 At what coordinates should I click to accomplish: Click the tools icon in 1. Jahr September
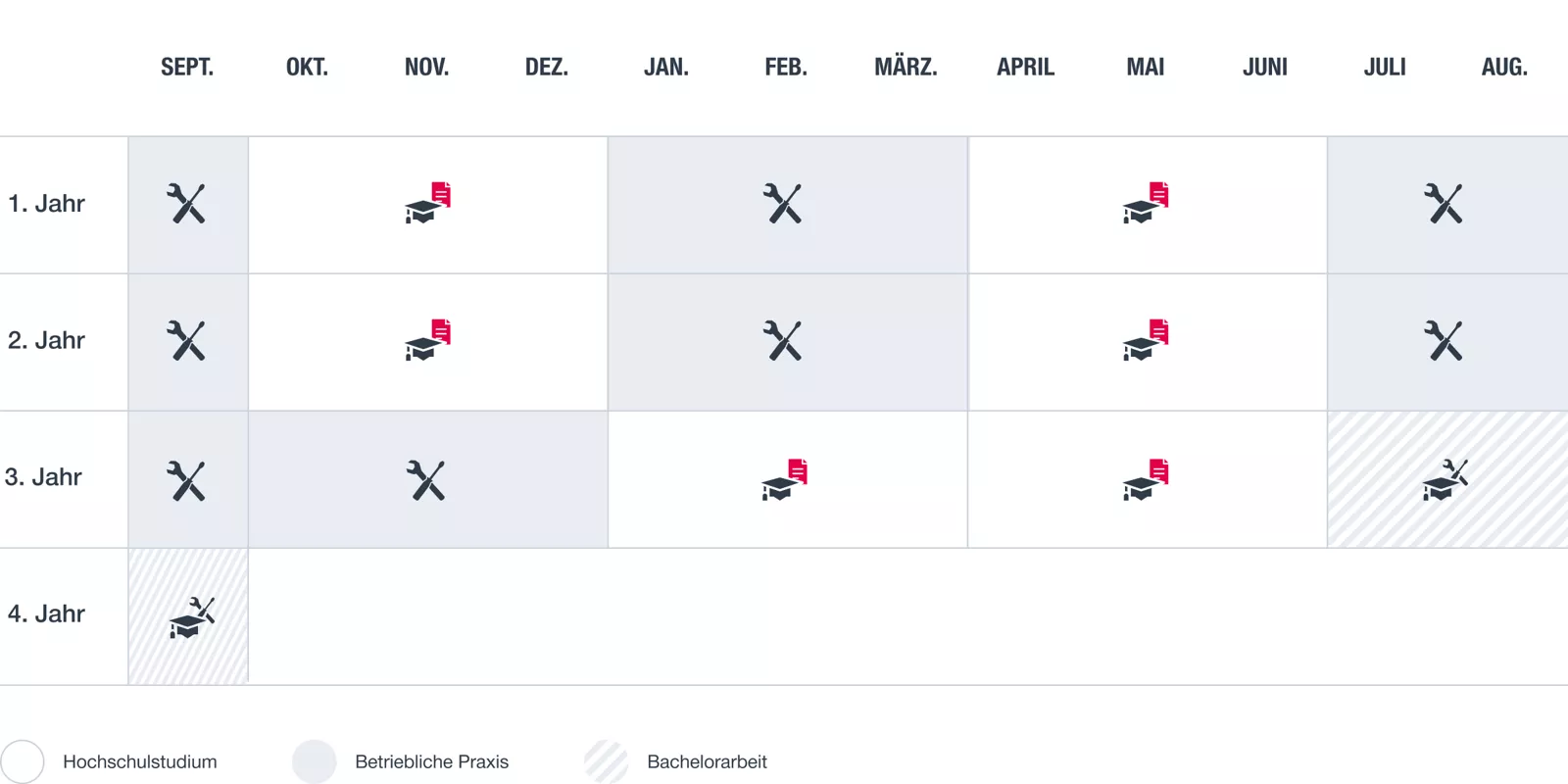186,204
